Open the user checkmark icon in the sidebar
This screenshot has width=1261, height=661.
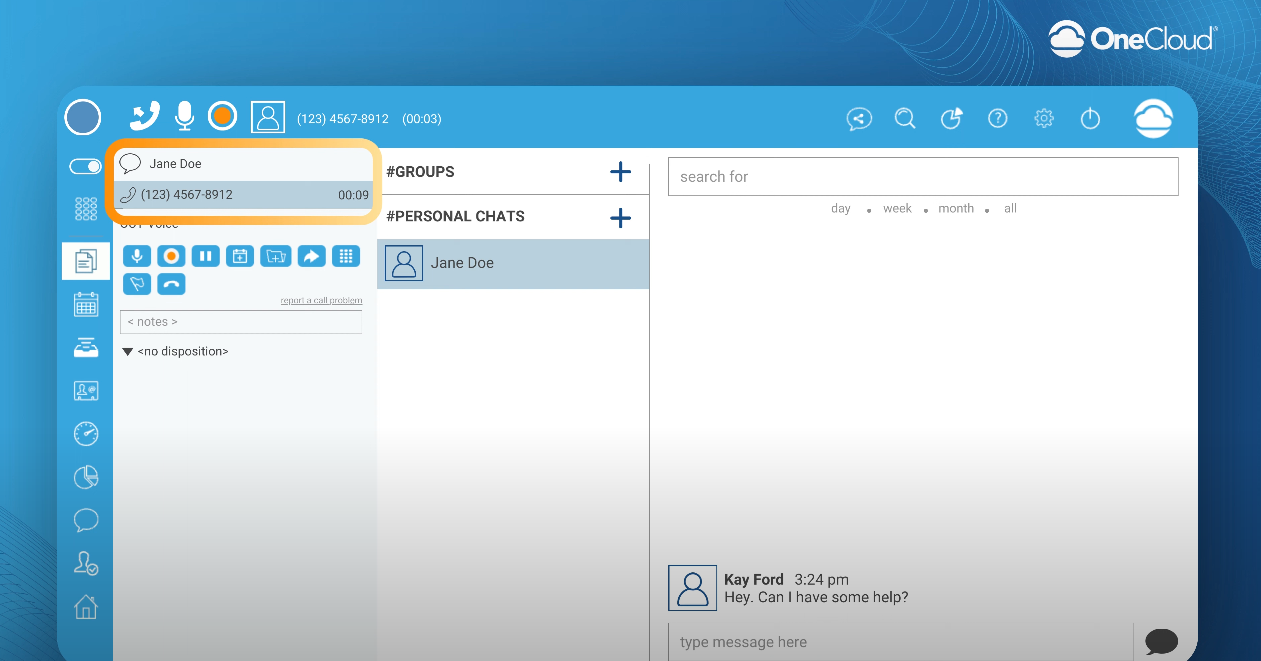[x=86, y=563]
